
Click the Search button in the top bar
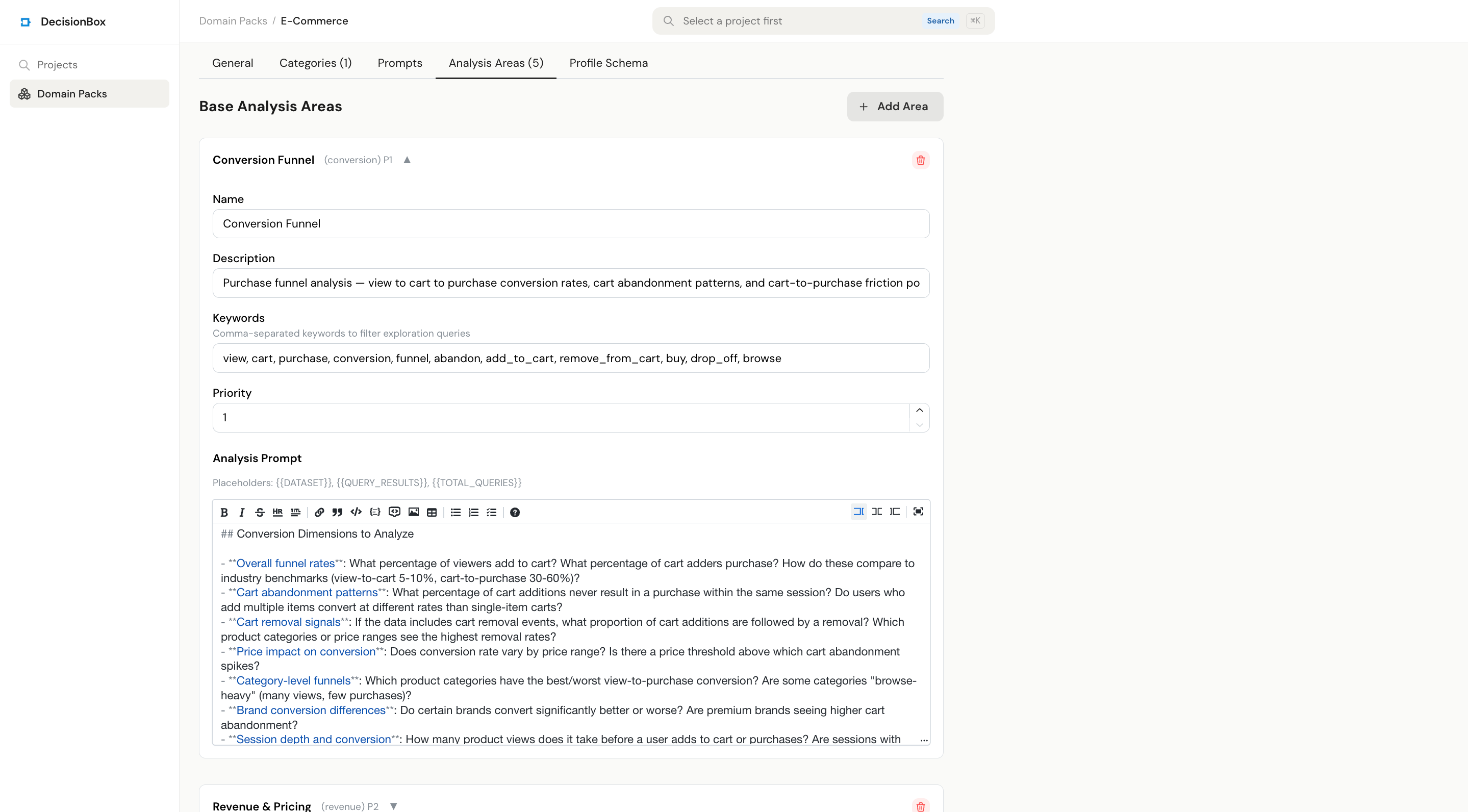(940, 21)
